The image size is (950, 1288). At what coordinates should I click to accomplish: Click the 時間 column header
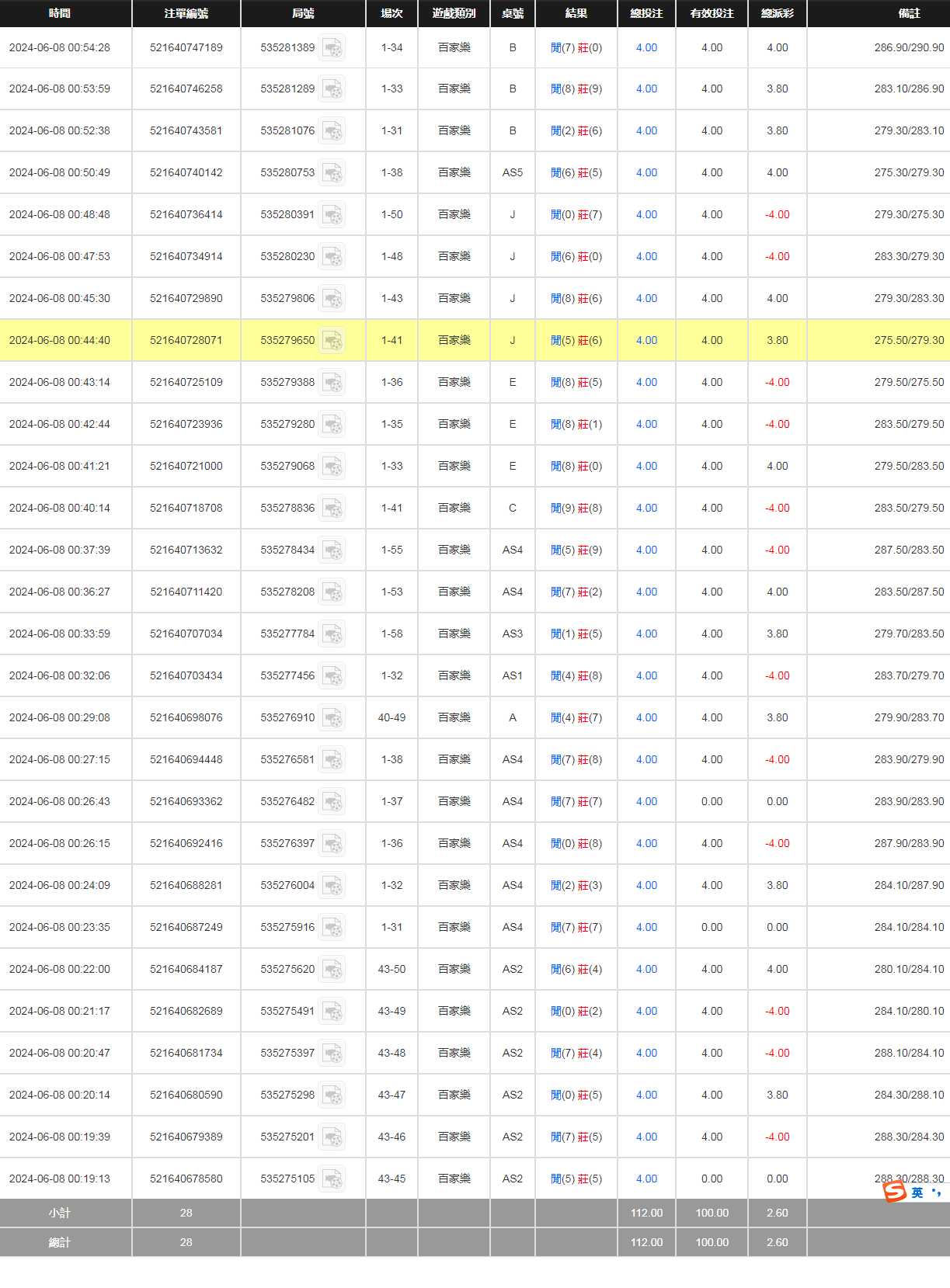[x=60, y=13]
